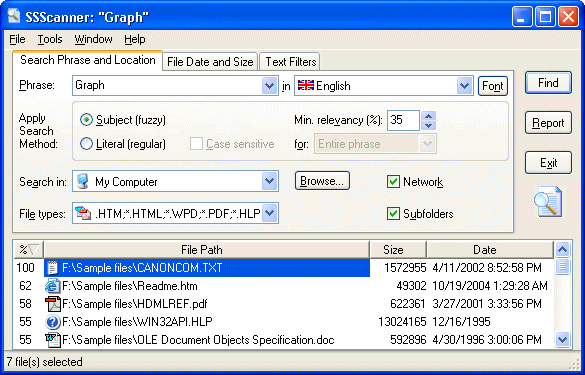The height and width of the screenshot is (375, 585).
Task: Click the UK flag icon beside English
Action: [x=306, y=85]
